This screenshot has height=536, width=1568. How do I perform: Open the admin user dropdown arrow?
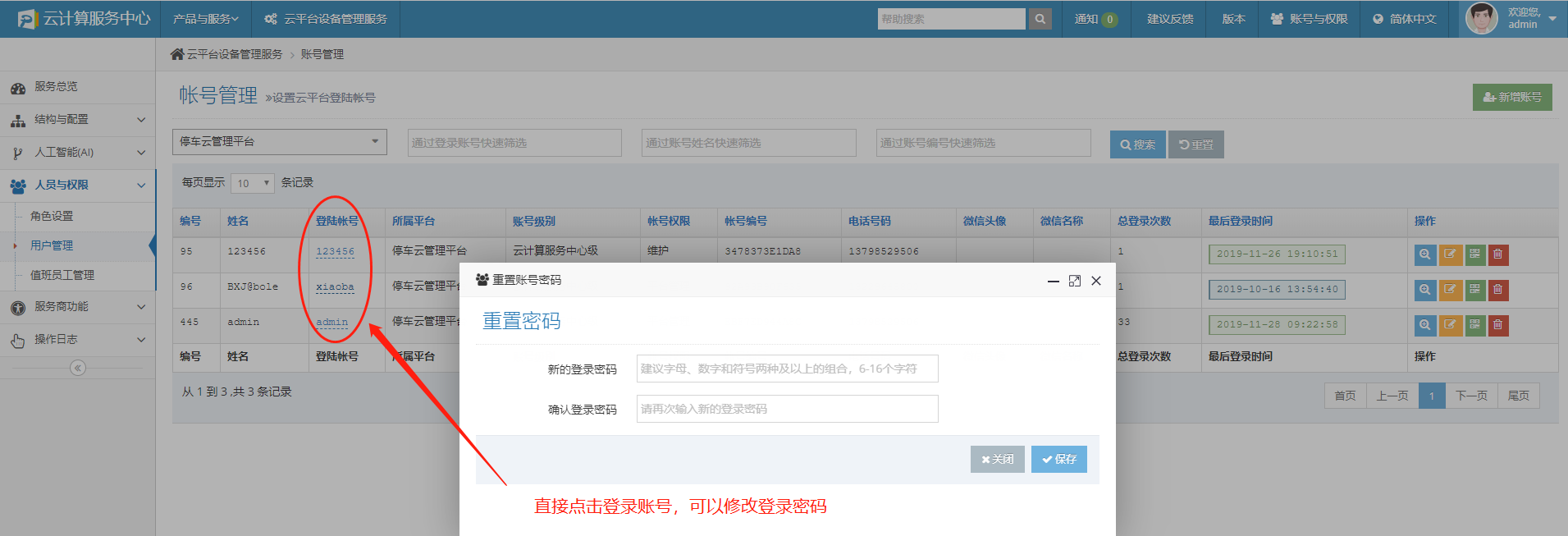[x=1552, y=19]
